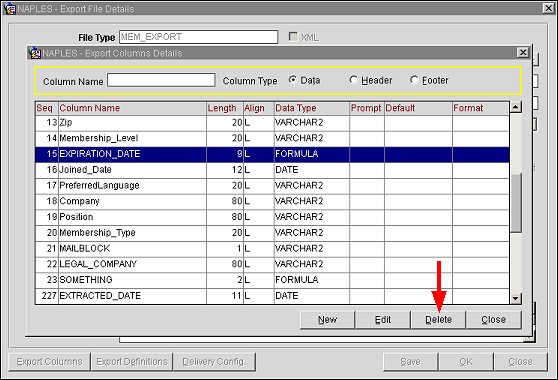The height and width of the screenshot is (380, 558).
Task: Click OK in Export File Details window
Action: pos(466,361)
